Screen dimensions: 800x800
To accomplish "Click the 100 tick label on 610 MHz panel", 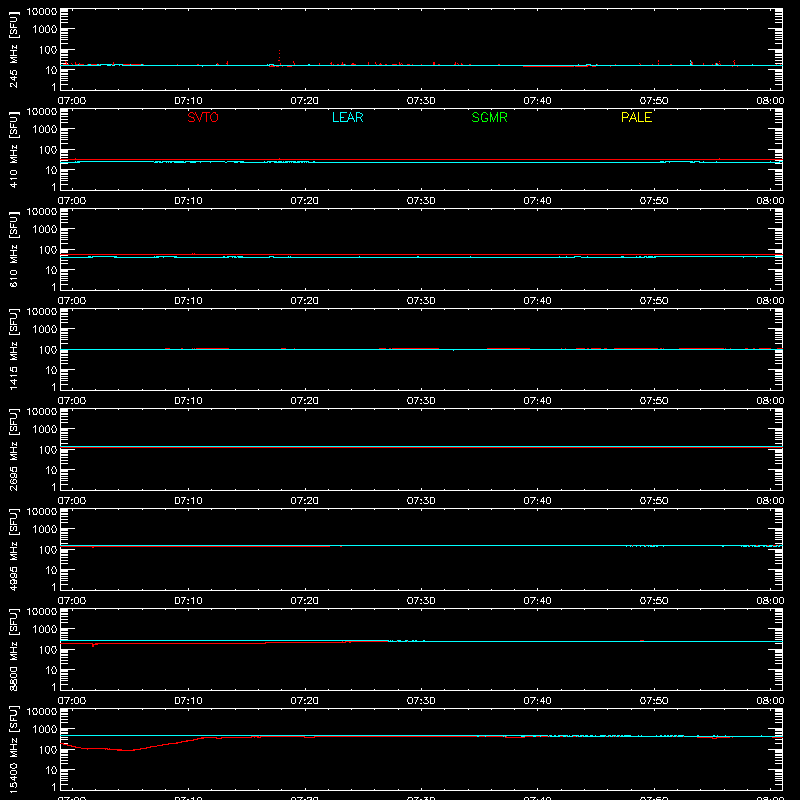I will [x=48, y=249].
